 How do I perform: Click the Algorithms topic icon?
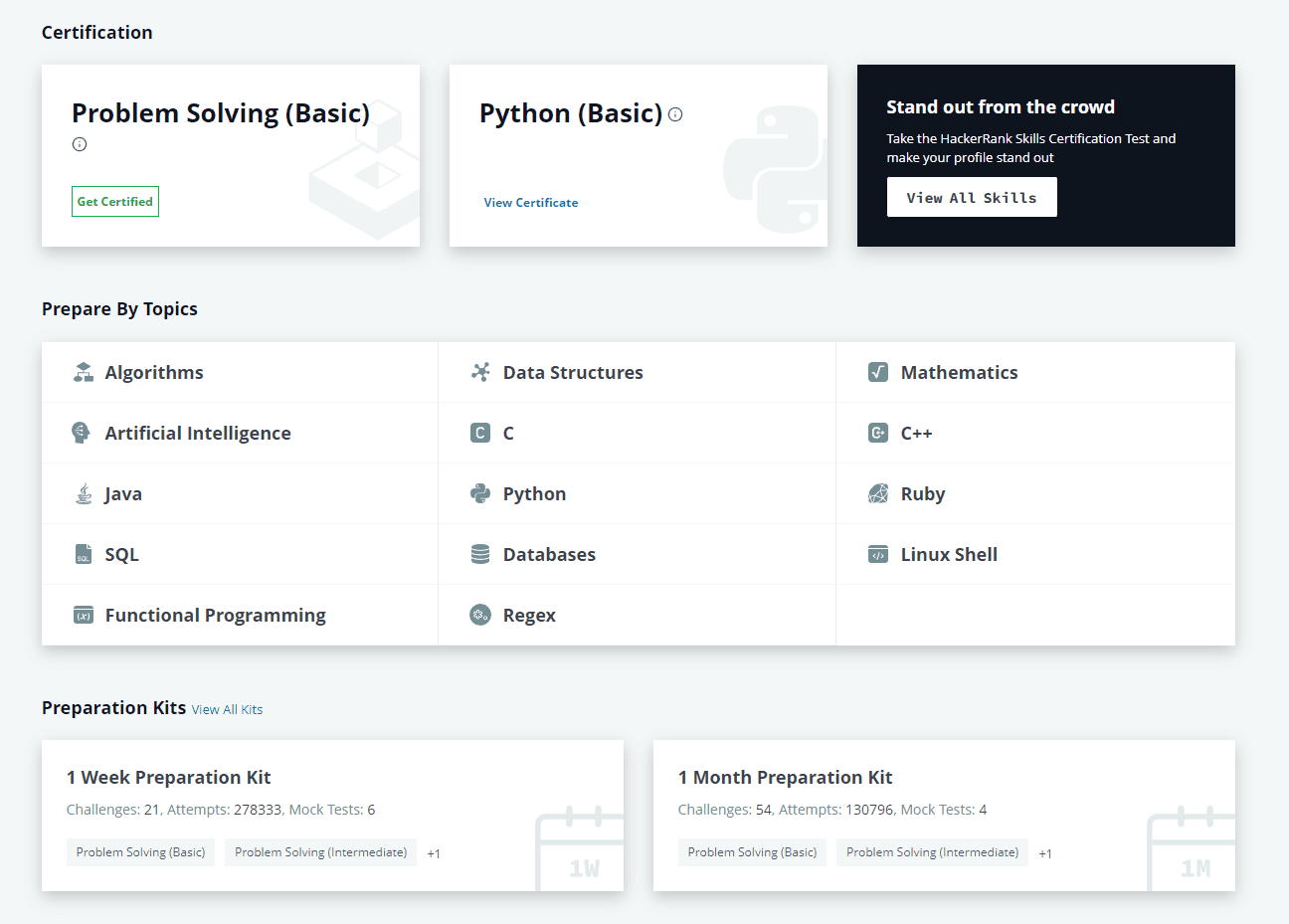click(x=84, y=372)
